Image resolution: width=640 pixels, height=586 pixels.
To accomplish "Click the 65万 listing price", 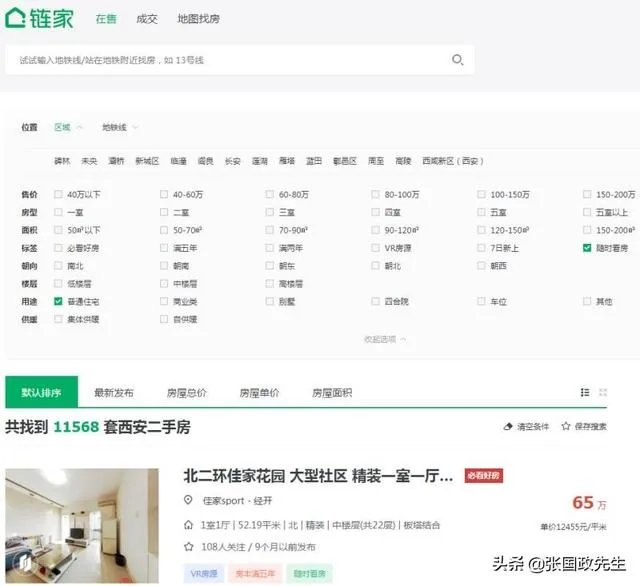I will (589, 502).
